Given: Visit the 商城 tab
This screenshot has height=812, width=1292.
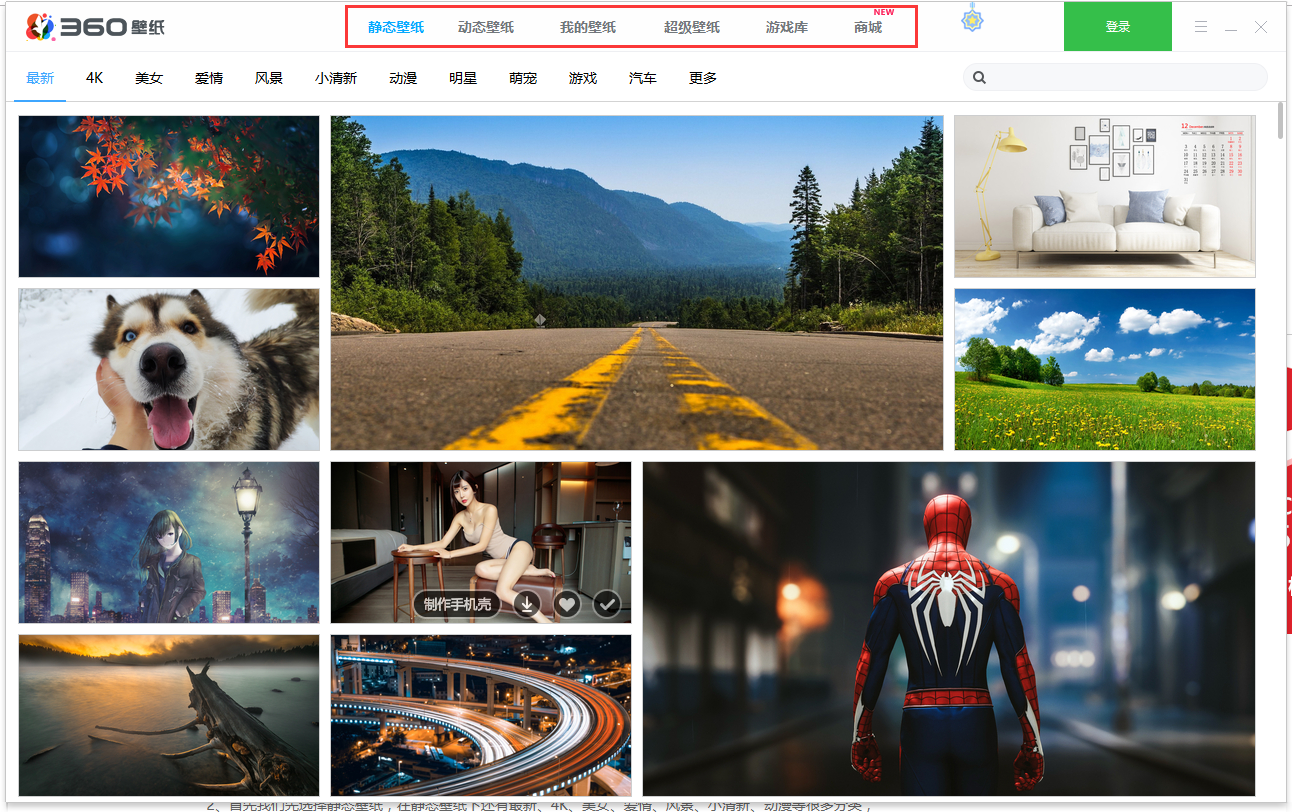Looking at the screenshot, I should 868,27.
